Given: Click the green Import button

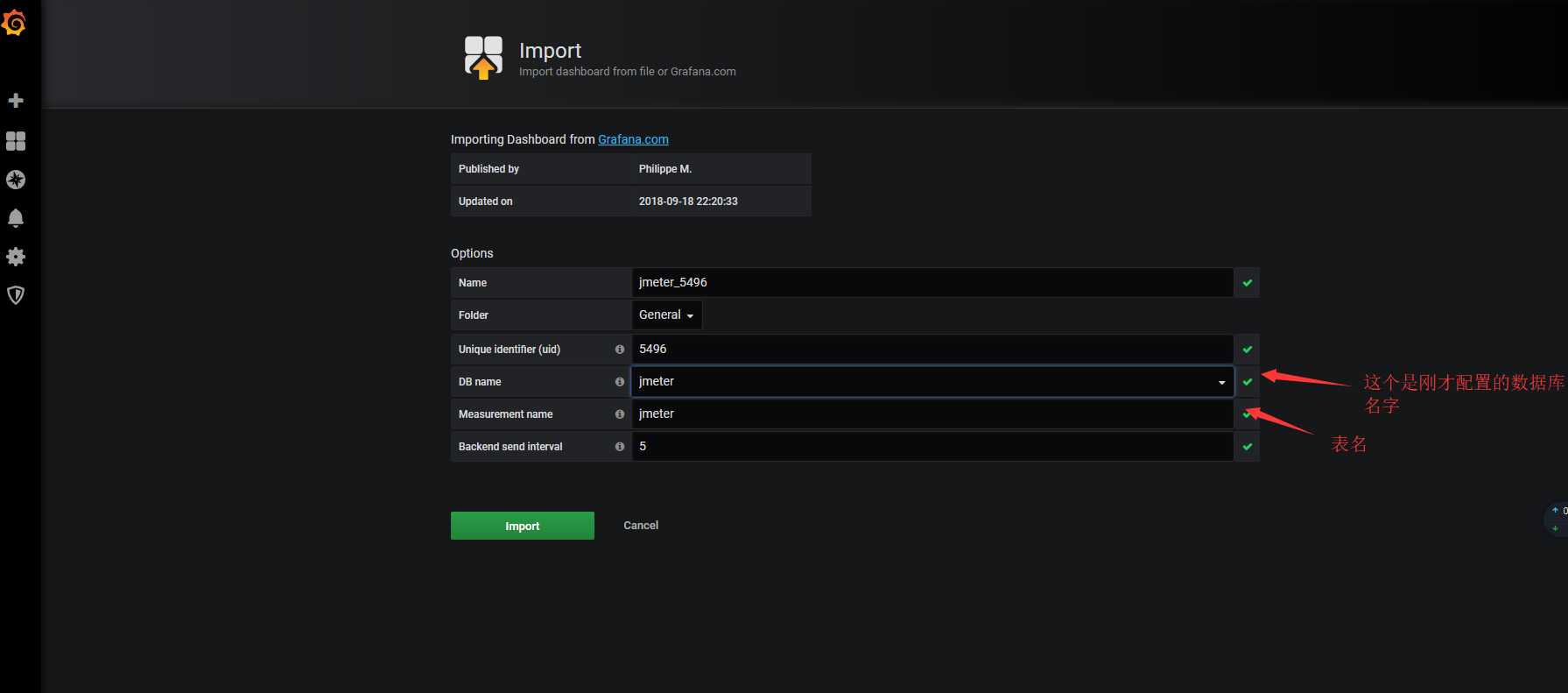Looking at the screenshot, I should pos(523,526).
